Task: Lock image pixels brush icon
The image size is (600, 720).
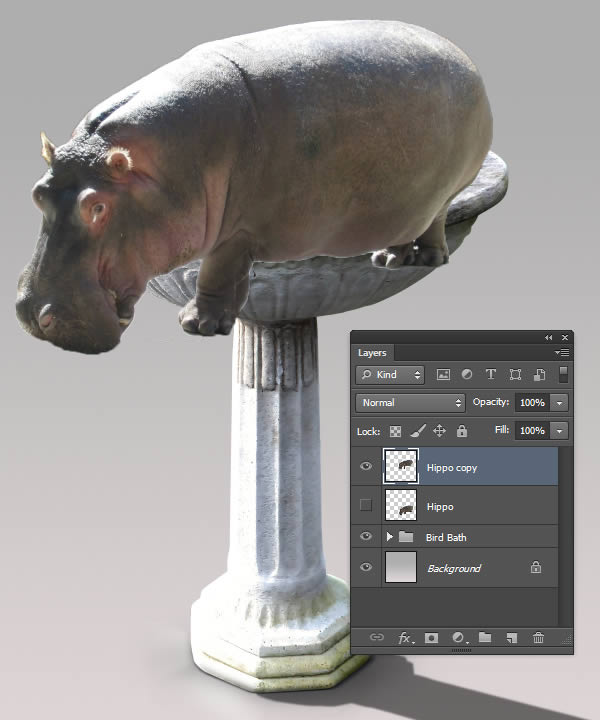Action: (418, 431)
